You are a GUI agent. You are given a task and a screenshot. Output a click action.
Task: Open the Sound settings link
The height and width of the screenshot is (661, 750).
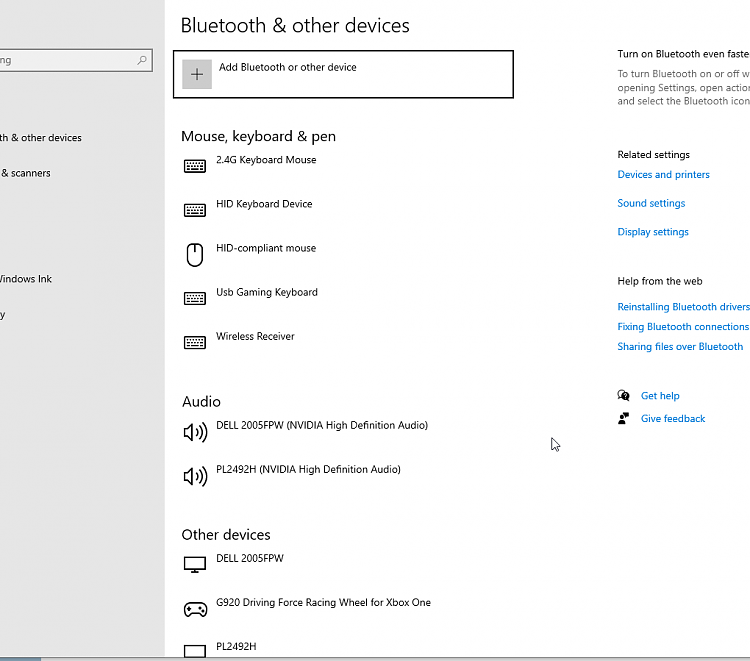tap(651, 203)
